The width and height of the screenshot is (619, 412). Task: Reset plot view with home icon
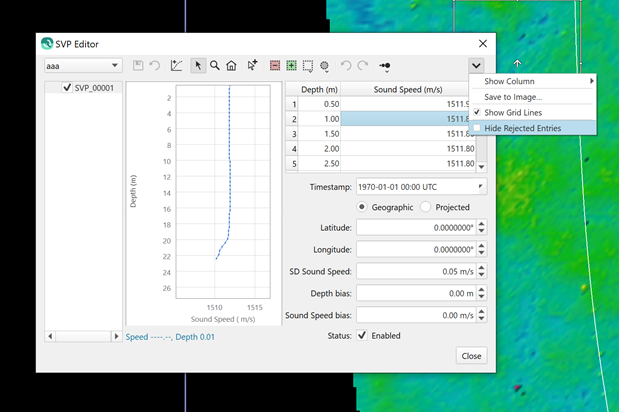[x=231, y=66]
